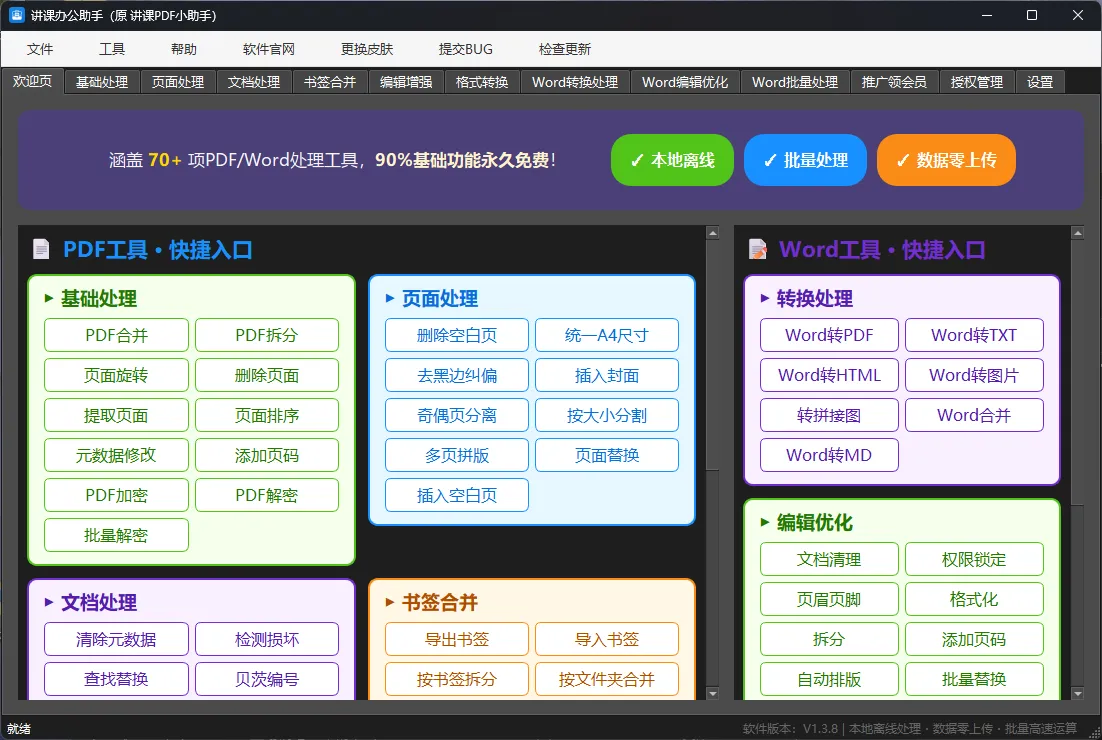The height and width of the screenshot is (740, 1102).
Task: Click the Word合并 button
Action: click(x=974, y=415)
